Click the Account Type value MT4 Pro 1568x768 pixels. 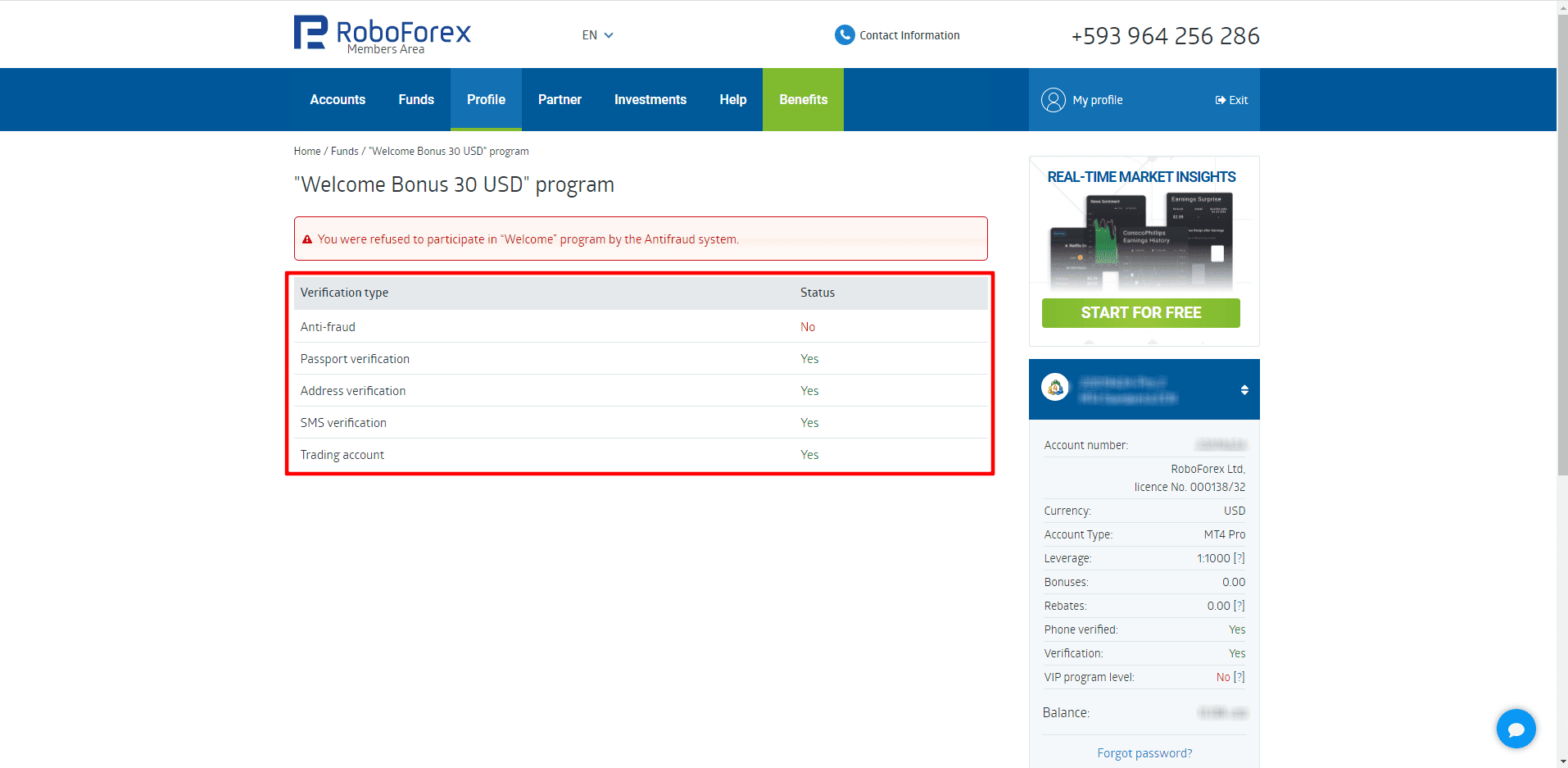click(1224, 534)
